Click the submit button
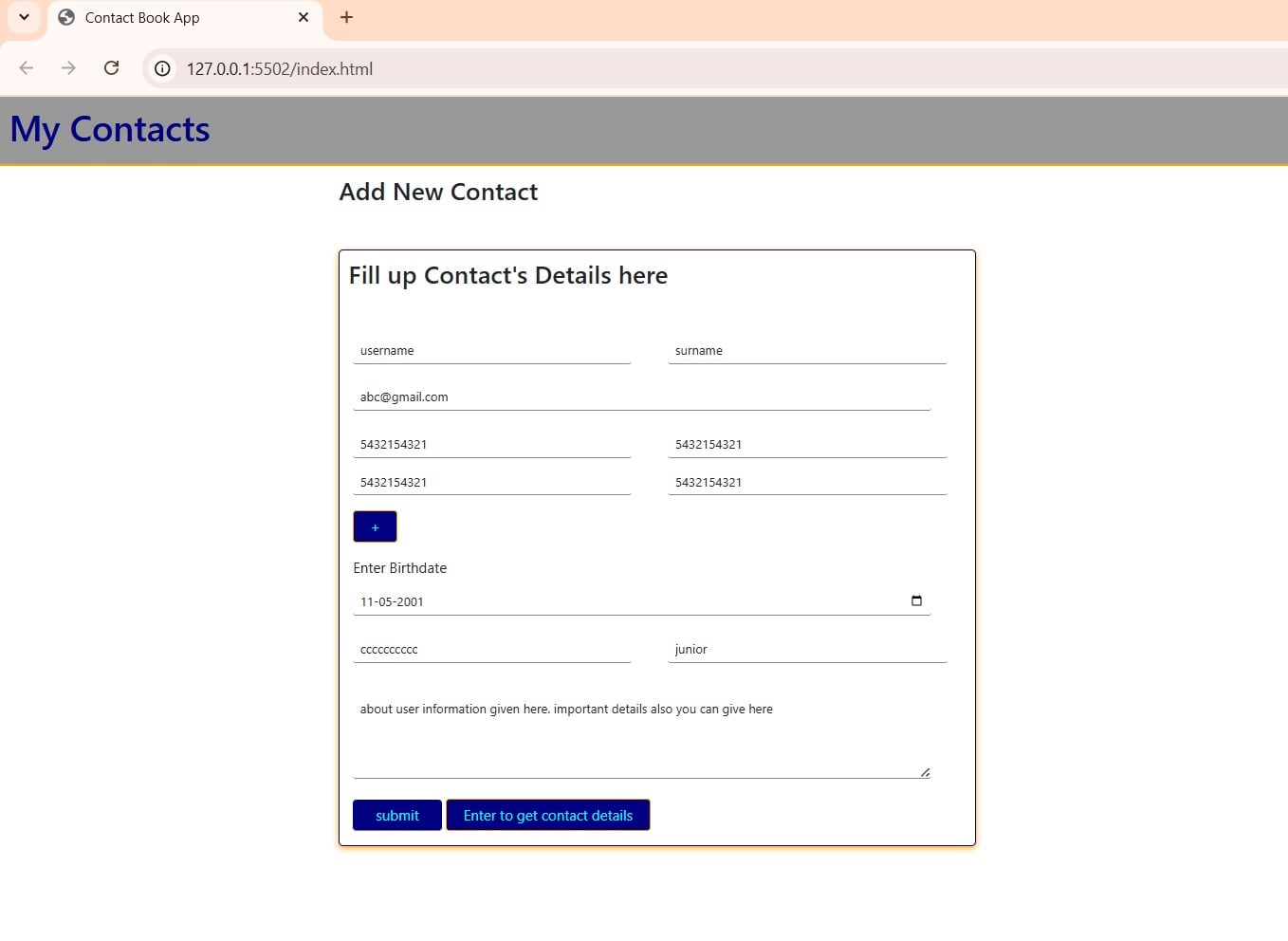The image size is (1288, 941). (x=396, y=816)
